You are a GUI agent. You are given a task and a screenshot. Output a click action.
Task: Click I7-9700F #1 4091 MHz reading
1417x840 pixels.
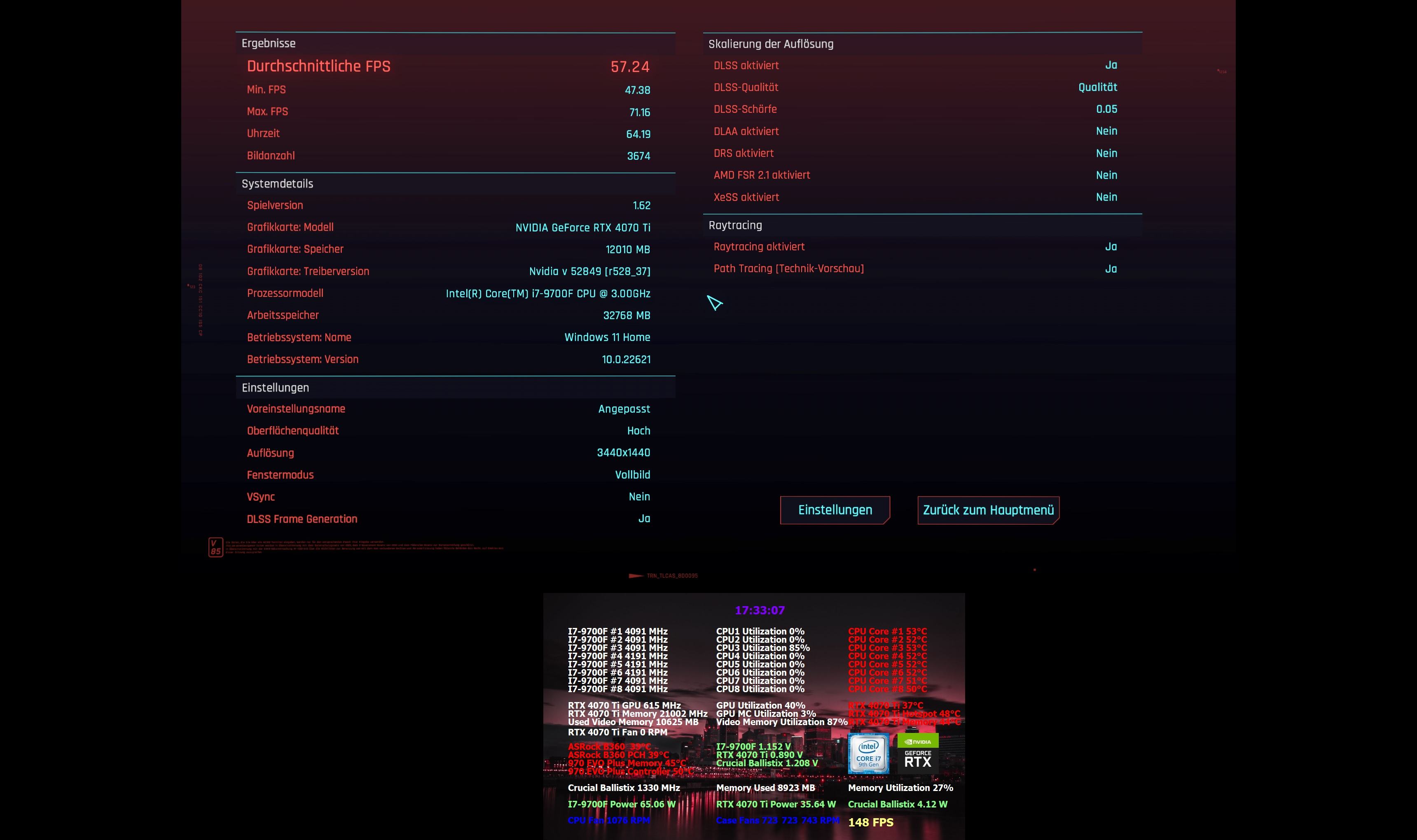(617, 631)
